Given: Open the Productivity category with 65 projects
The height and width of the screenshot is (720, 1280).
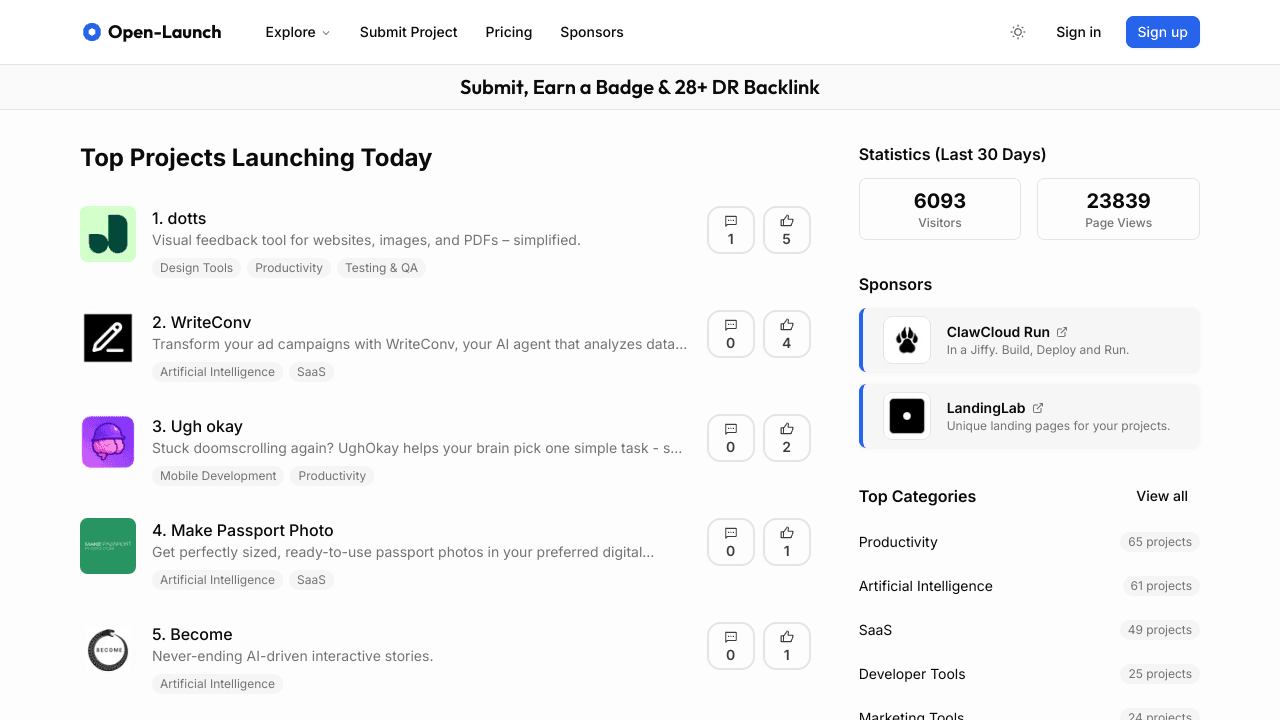Looking at the screenshot, I should click(x=1029, y=542).
